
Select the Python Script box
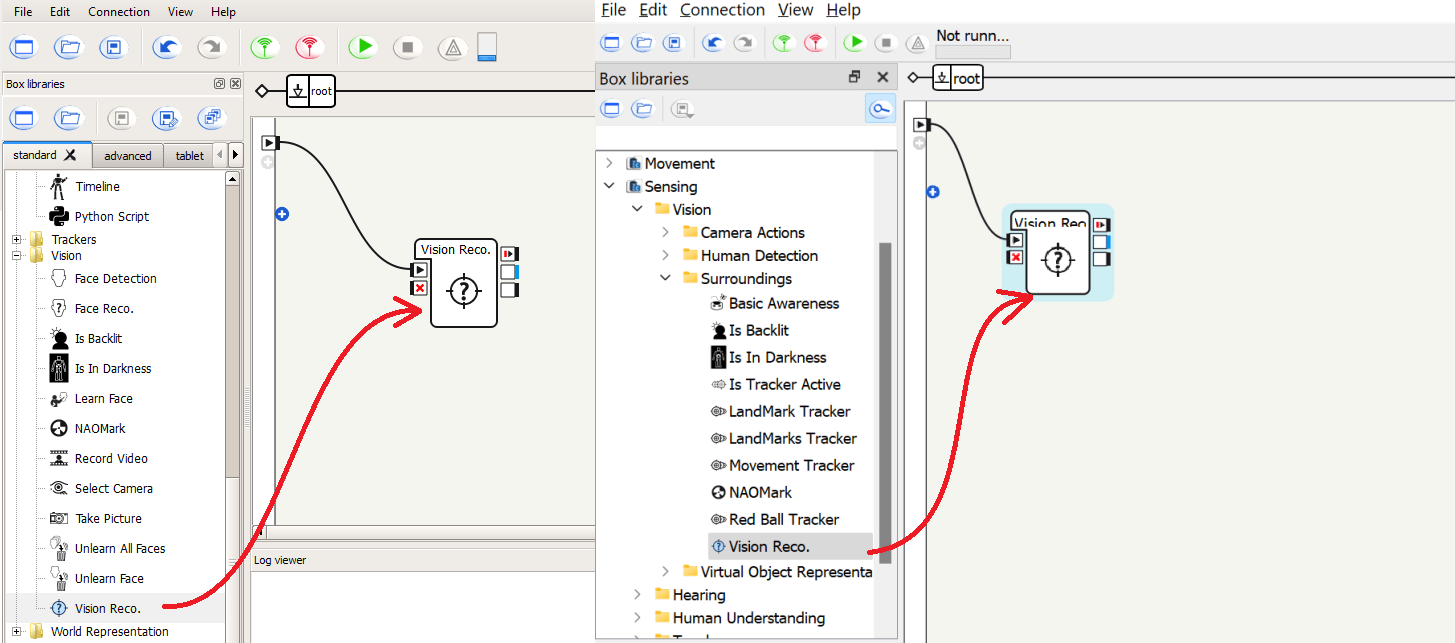[111, 217]
